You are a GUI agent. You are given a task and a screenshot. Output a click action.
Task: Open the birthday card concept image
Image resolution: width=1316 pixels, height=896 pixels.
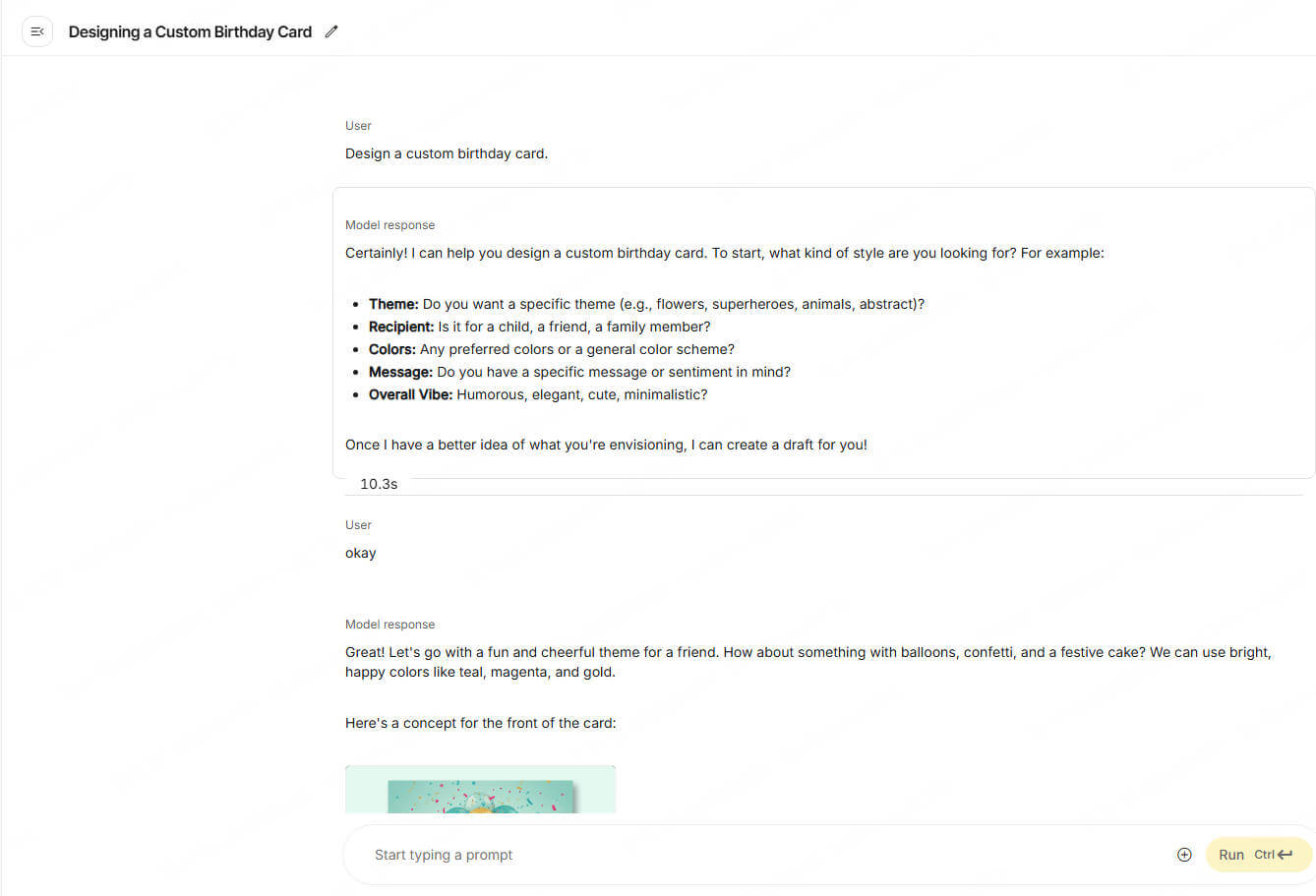480,789
